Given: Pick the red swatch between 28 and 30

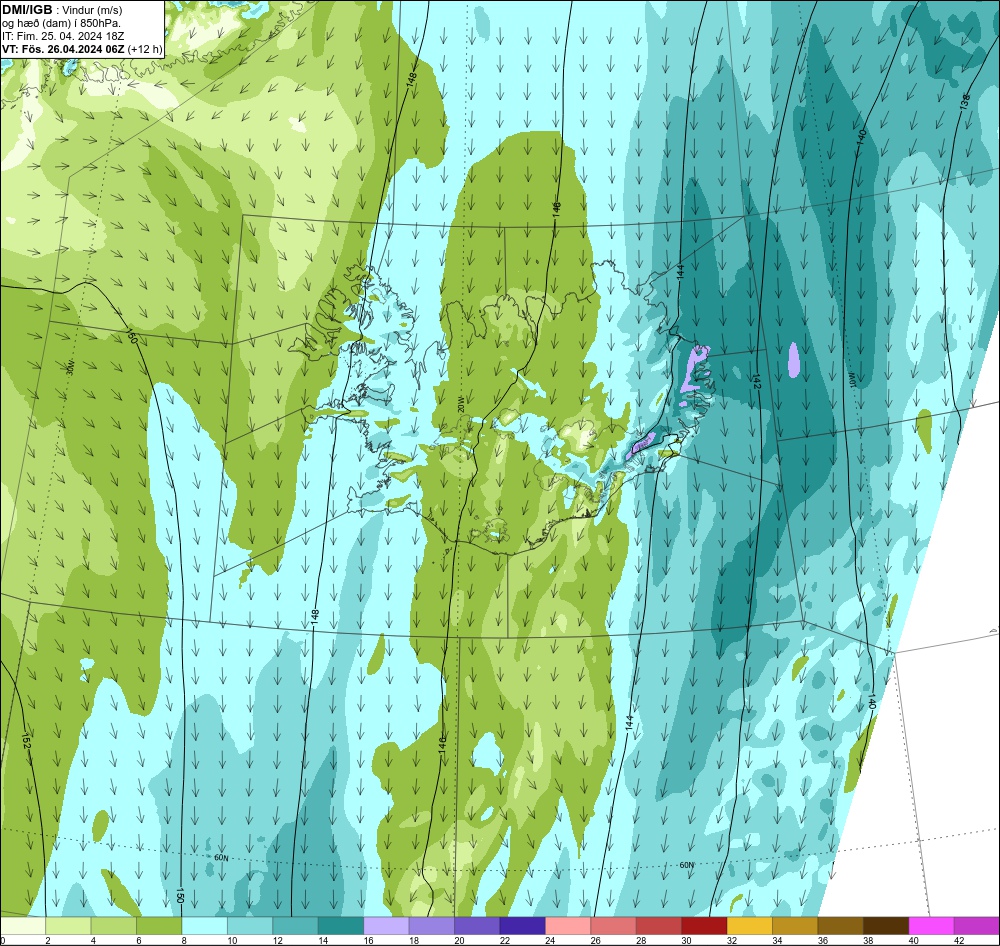Looking at the screenshot, I should coord(659,926).
